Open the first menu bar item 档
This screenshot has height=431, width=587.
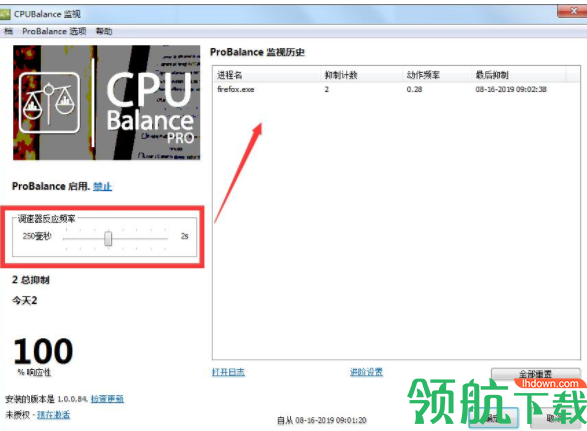coord(8,31)
